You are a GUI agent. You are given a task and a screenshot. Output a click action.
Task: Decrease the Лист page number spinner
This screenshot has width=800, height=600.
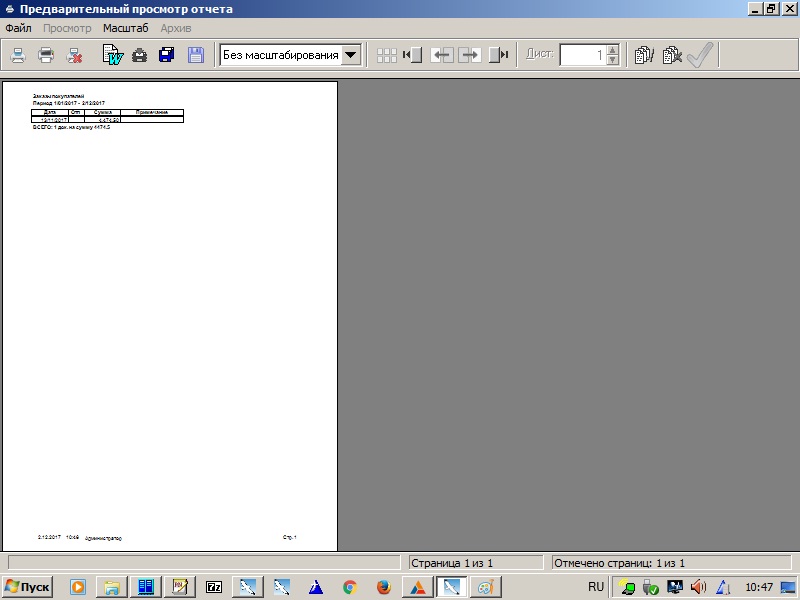point(613,61)
